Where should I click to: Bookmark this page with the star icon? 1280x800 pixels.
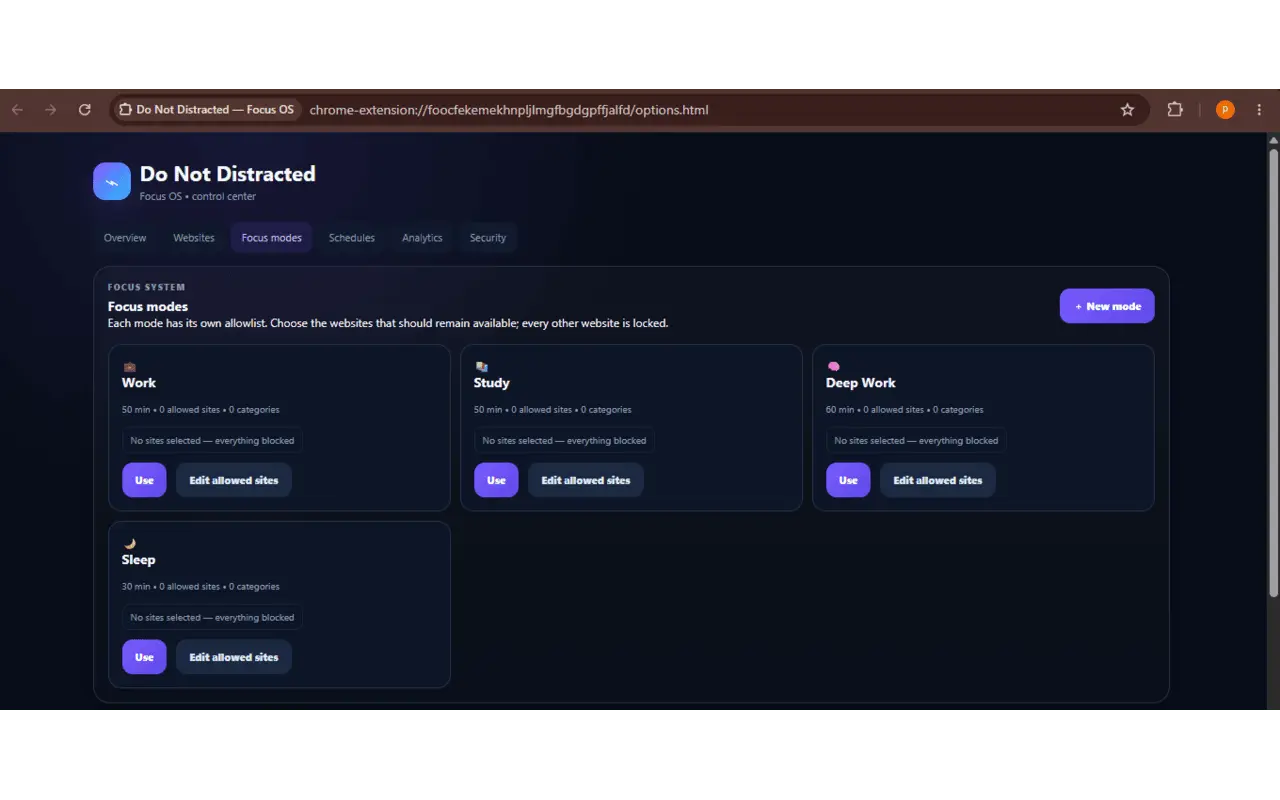point(1127,110)
